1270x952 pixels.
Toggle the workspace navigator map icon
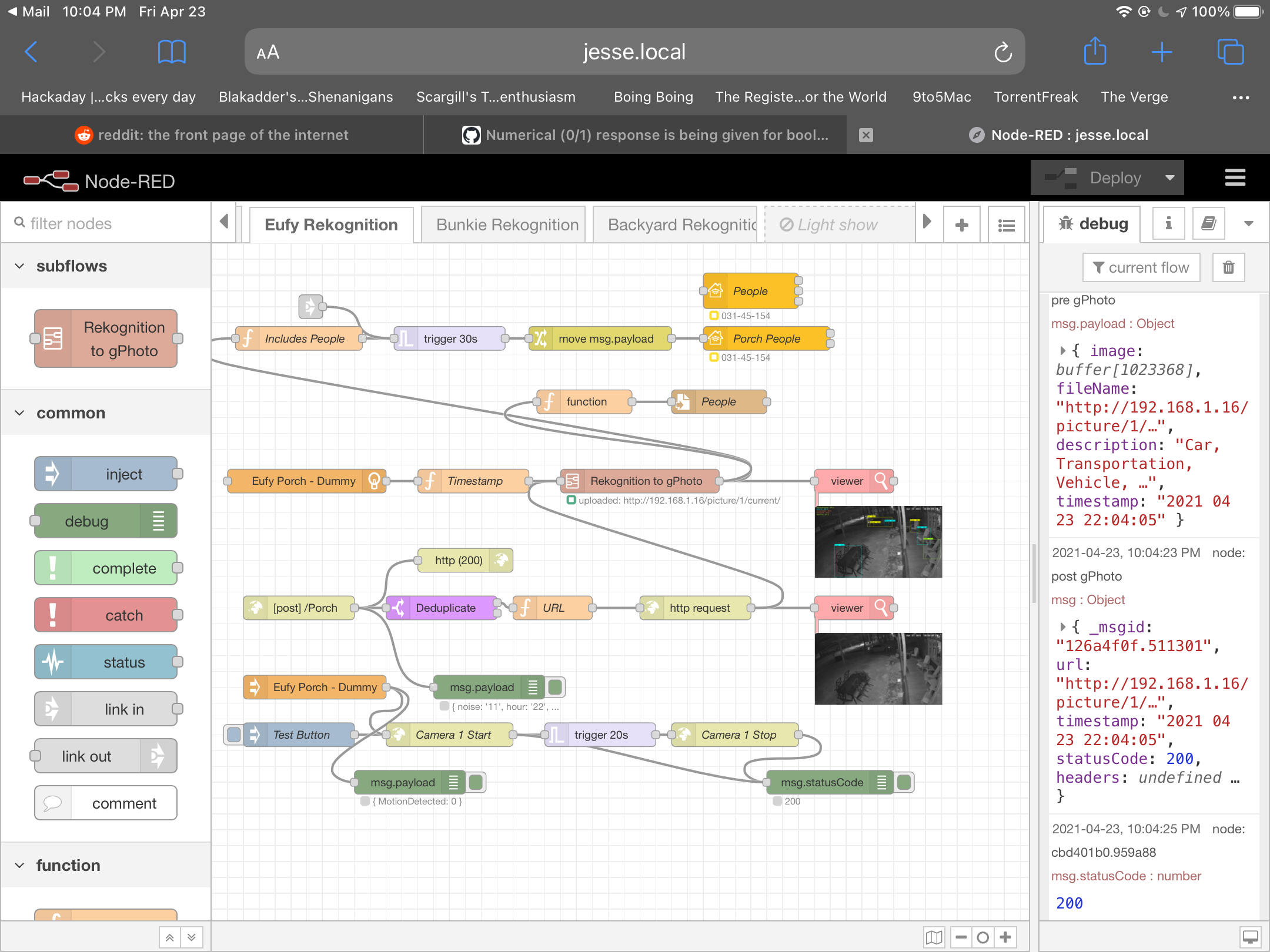[x=934, y=937]
